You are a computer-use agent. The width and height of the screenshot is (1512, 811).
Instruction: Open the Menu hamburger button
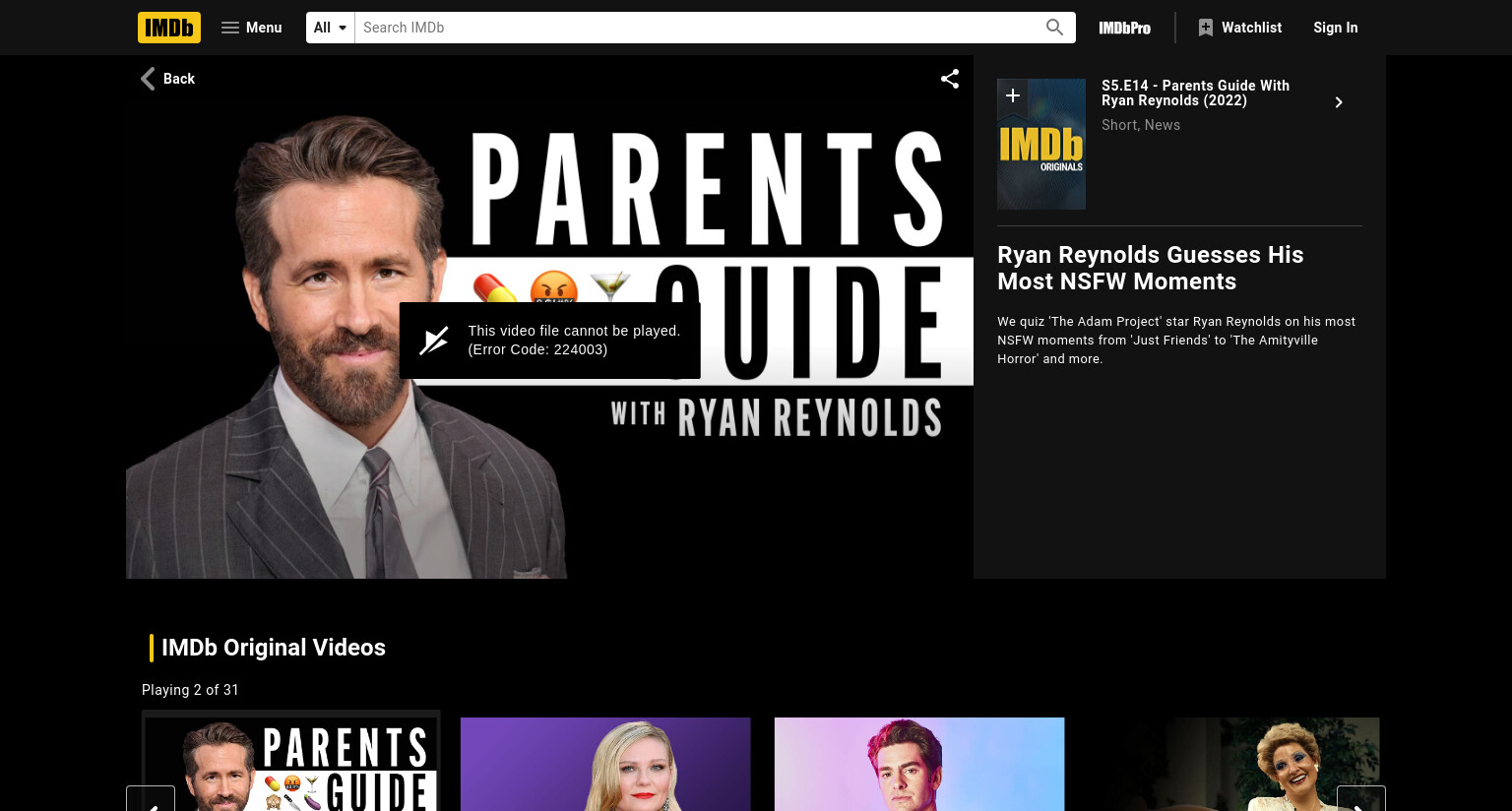[x=252, y=28]
